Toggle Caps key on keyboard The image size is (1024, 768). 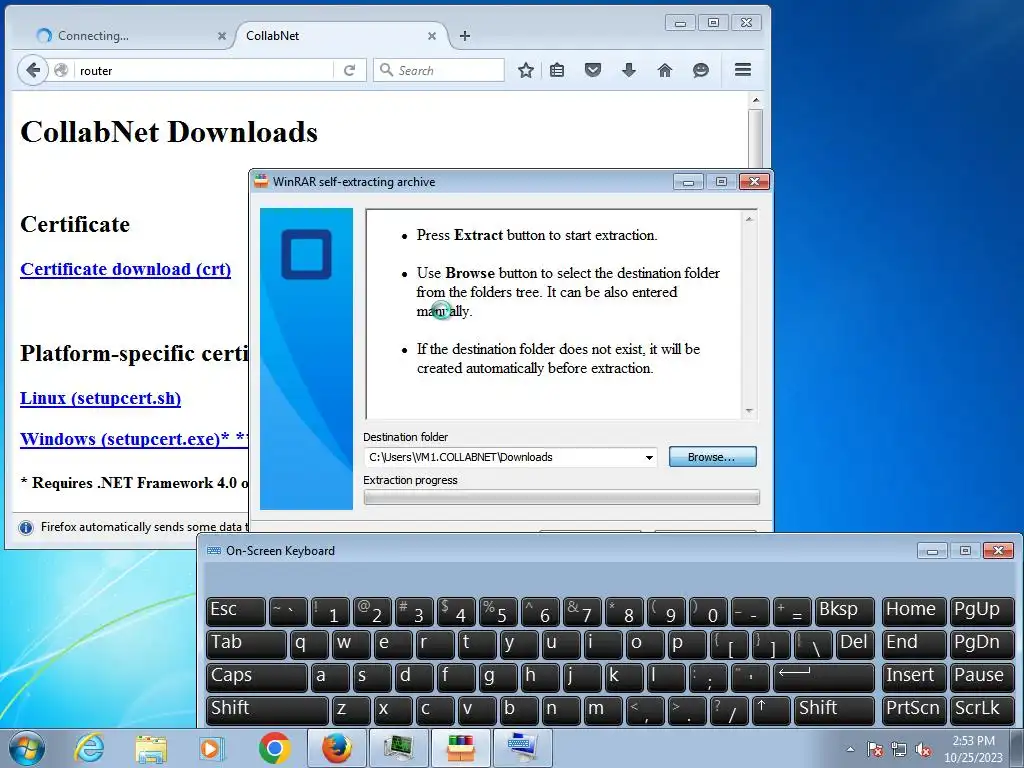click(257, 677)
